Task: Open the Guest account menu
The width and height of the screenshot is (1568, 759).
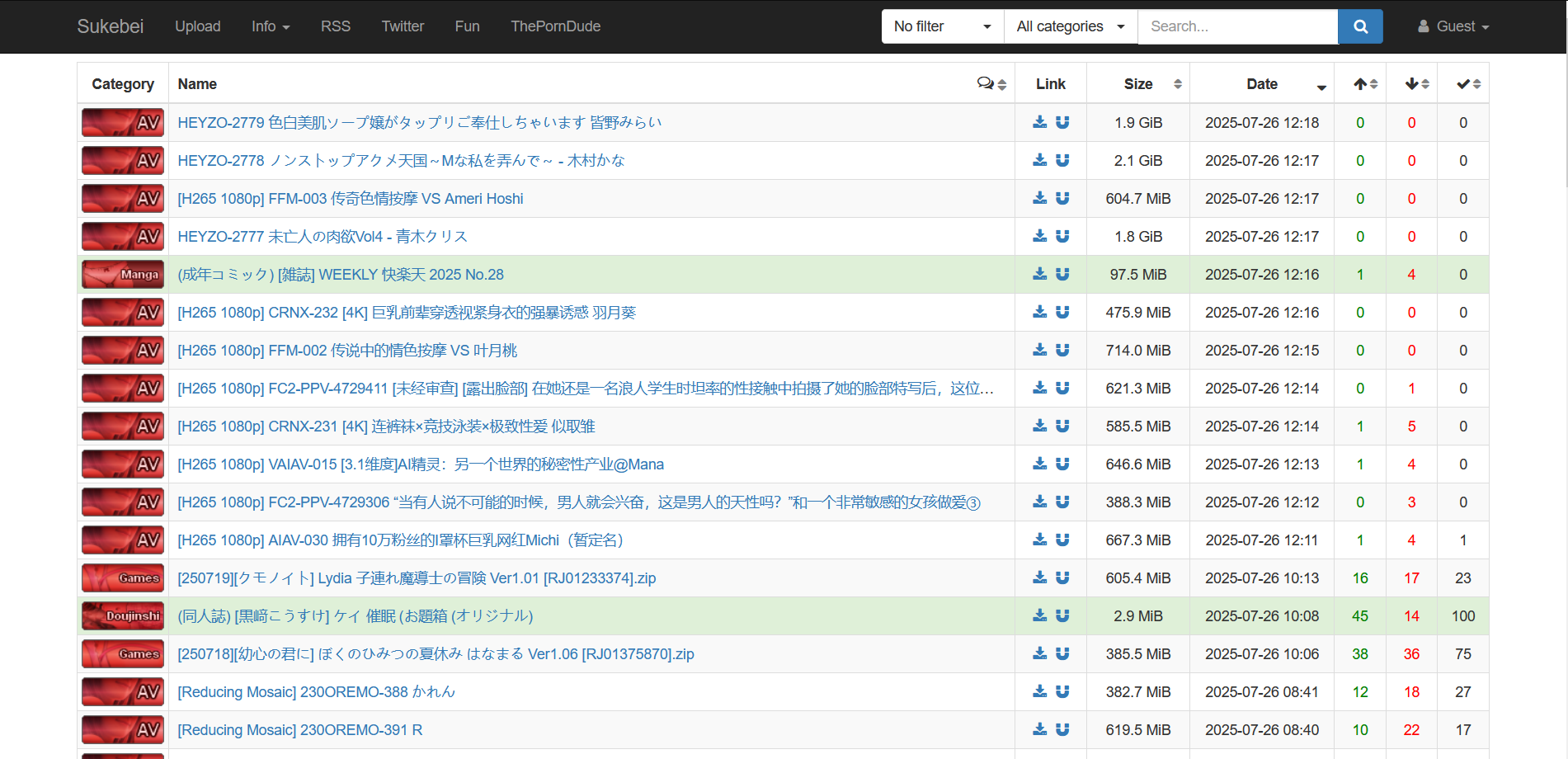Action: (x=1453, y=26)
